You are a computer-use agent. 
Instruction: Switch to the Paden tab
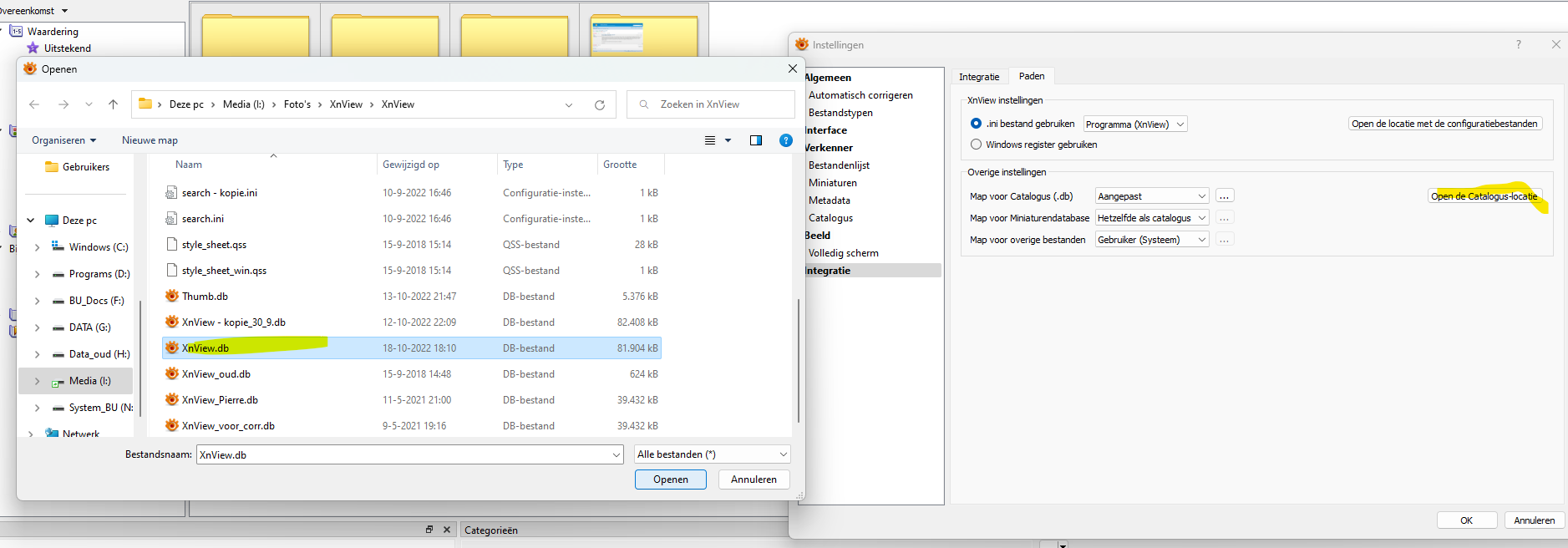pos(1032,76)
